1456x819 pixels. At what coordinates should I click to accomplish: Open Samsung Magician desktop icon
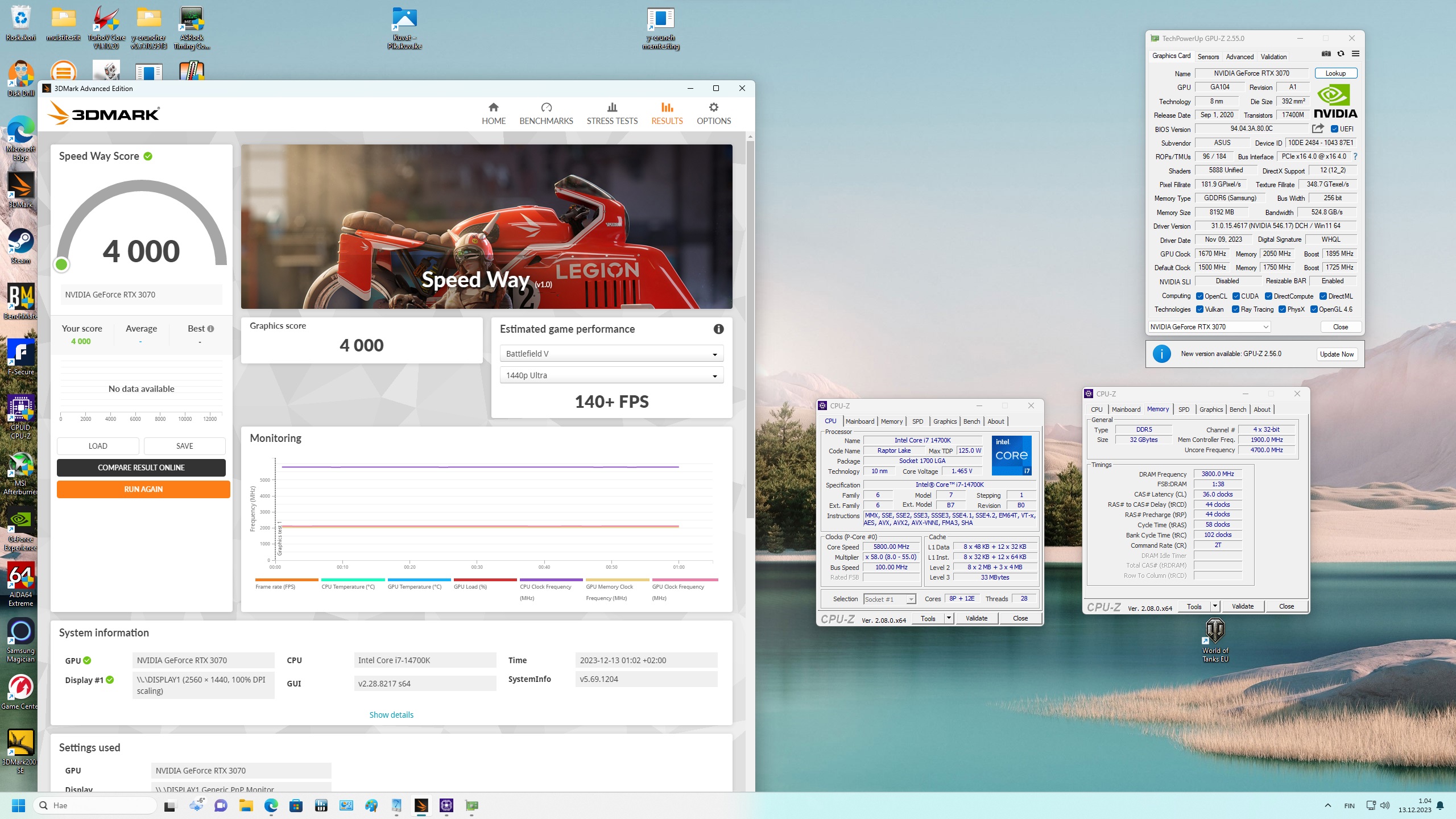coord(20,640)
